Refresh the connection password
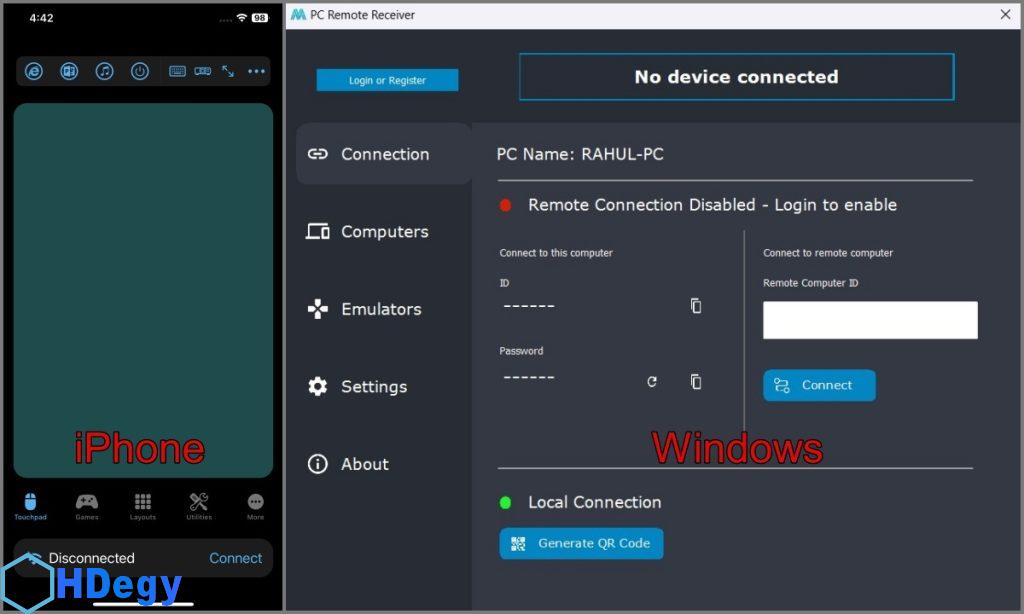The height and width of the screenshot is (614, 1024). pos(652,381)
